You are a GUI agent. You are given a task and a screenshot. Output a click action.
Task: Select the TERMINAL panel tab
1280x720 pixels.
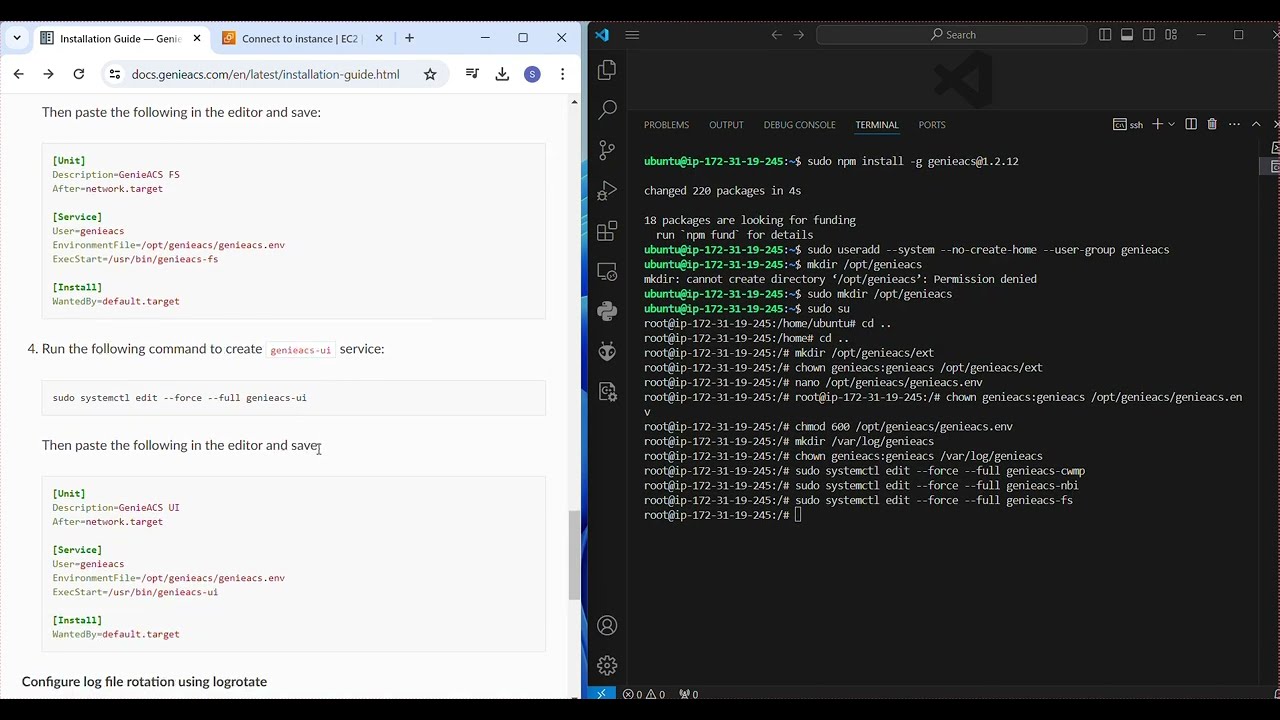[x=877, y=125]
